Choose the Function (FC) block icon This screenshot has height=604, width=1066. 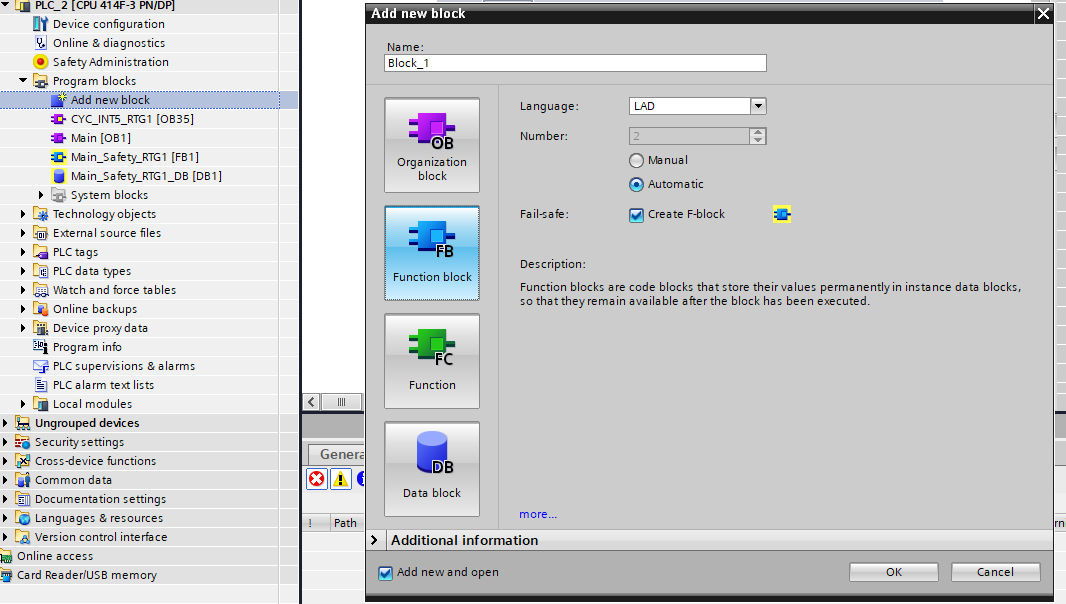click(432, 360)
